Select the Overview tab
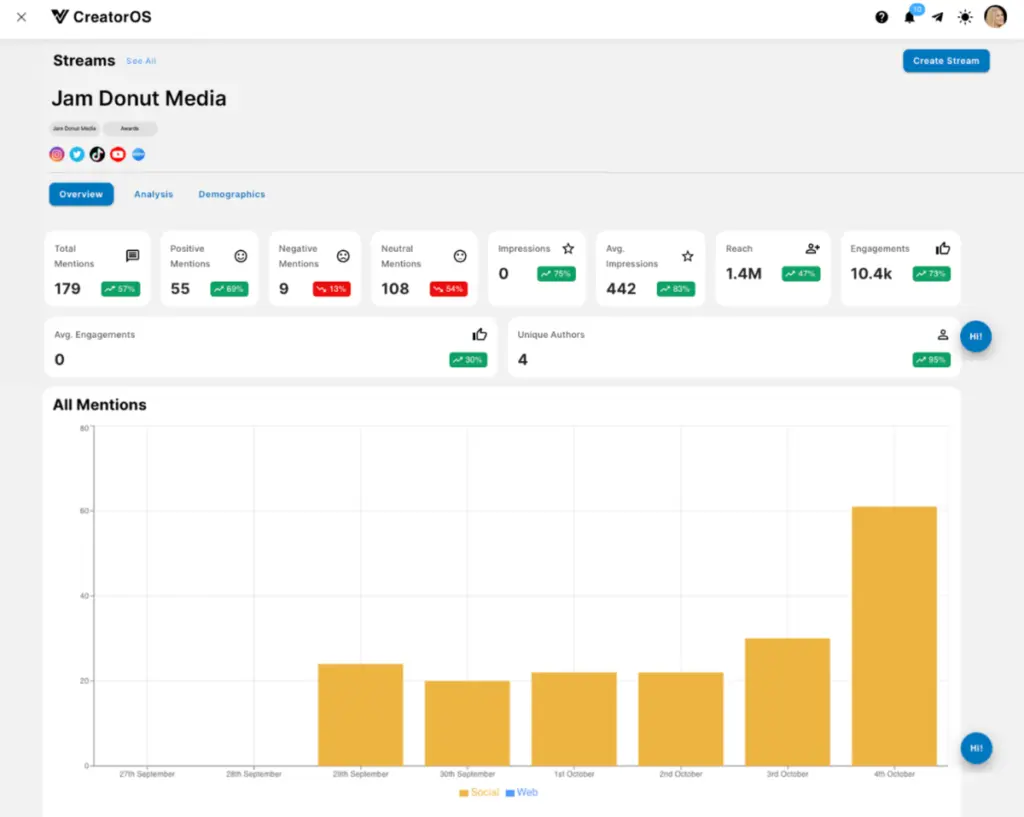The width and height of the screenshot is (1024, 817). click(x=81, y=194)
